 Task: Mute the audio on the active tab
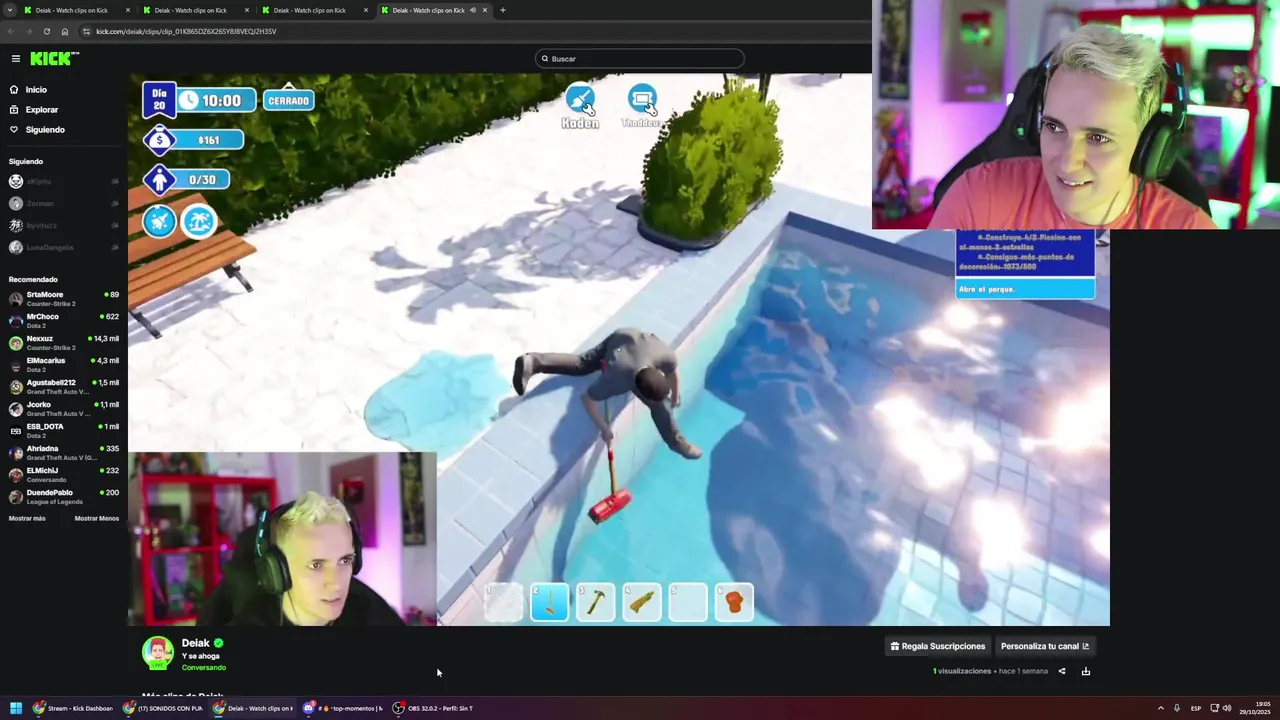pyautogui.click(x=472, y=10)
